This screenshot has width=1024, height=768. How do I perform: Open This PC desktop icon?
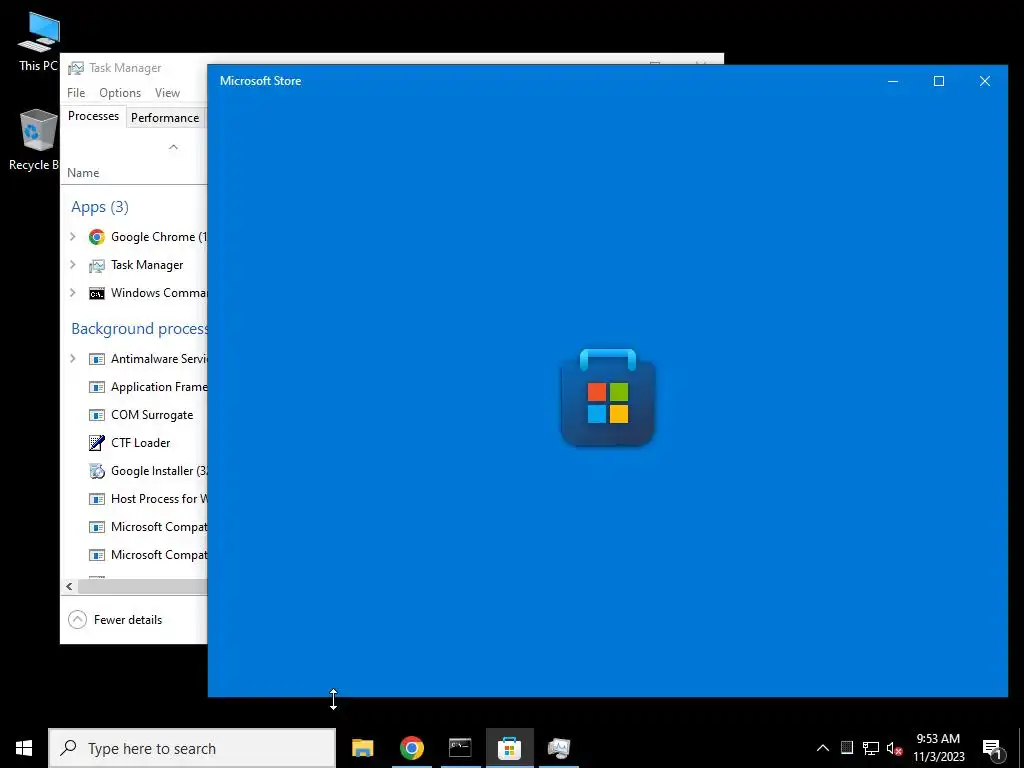coord(39,42)
